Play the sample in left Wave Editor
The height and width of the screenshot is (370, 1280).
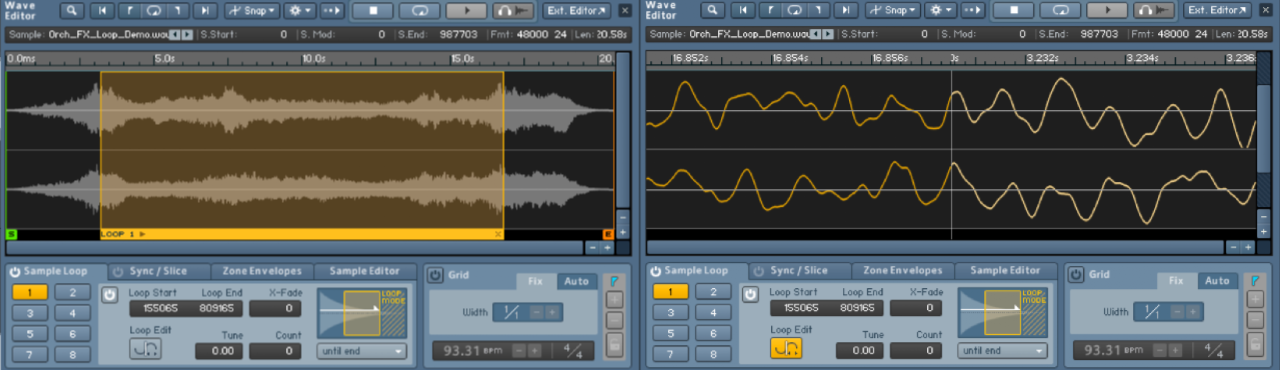(465, 10)
